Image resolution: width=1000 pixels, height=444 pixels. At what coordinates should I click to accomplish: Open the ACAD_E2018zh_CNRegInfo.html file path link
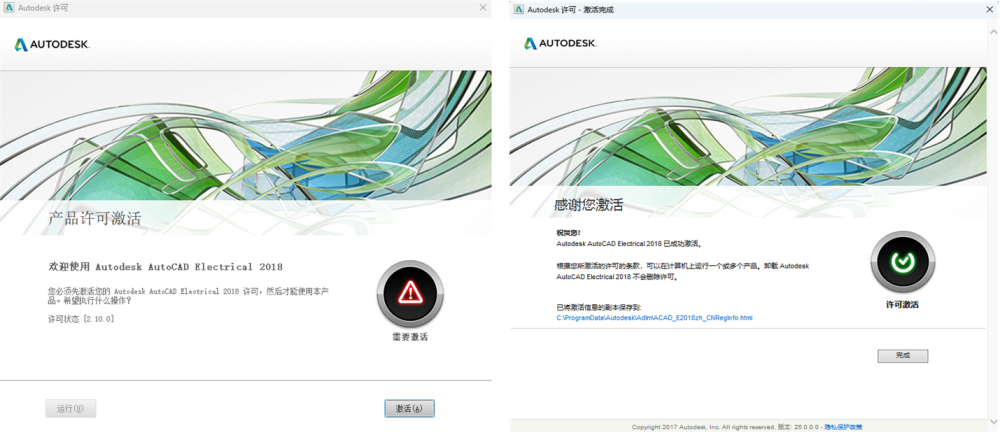tap(654, 317)
